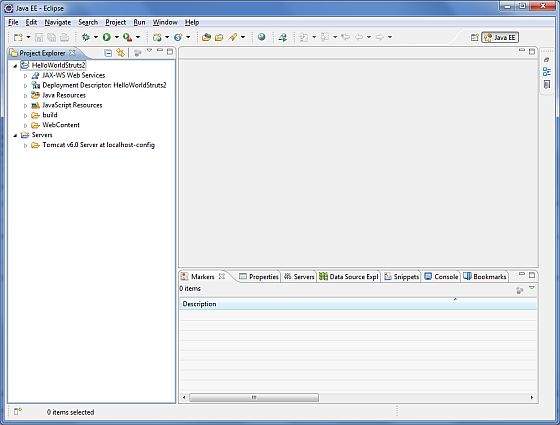Maximize the bottom Markers panel

532,275
